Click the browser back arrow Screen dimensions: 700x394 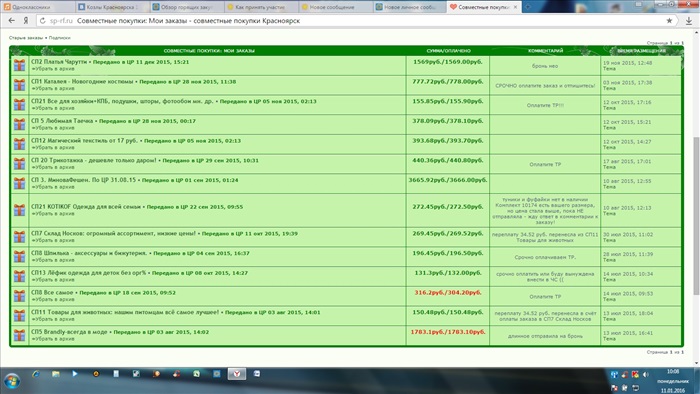(x=12, y=21)
